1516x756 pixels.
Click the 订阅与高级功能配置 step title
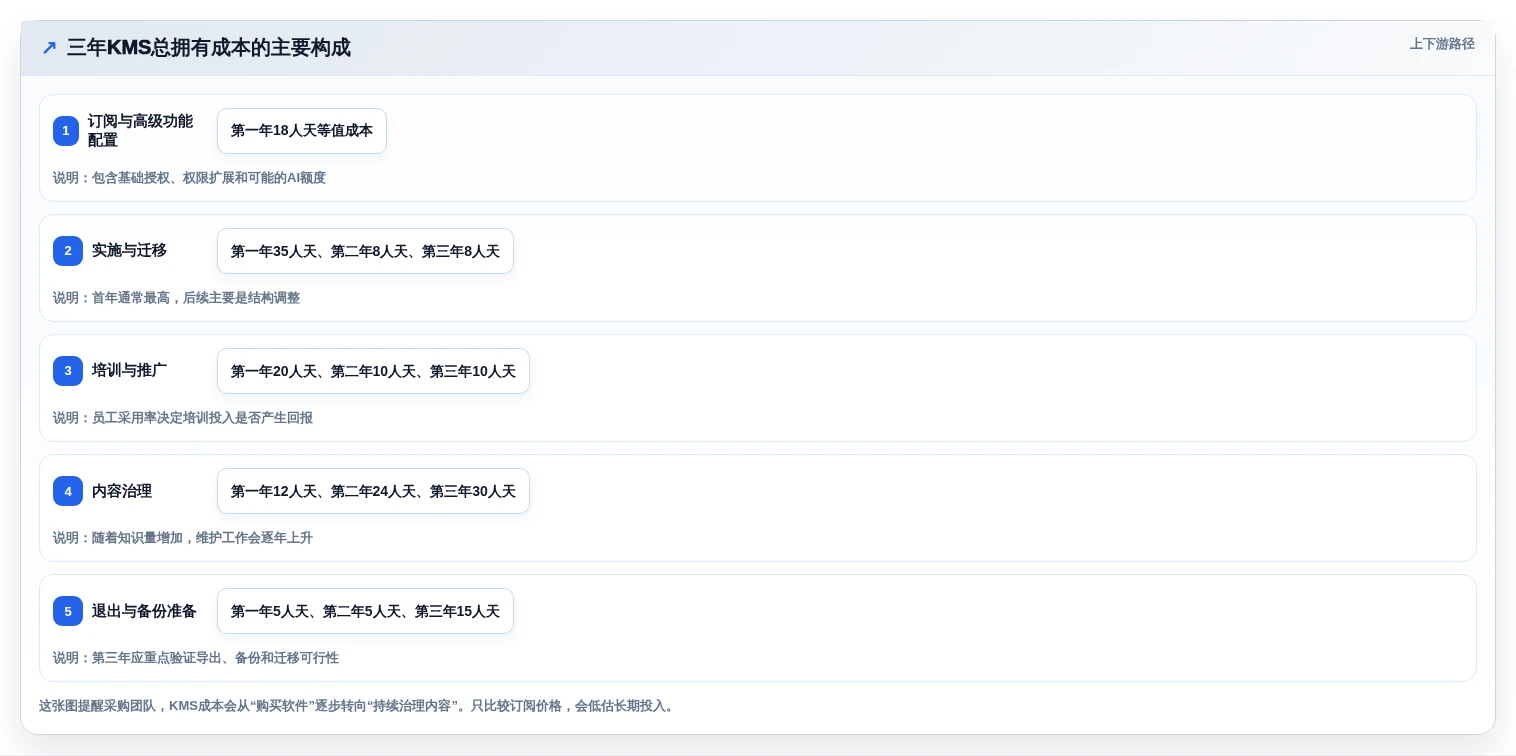(x=140, y=131)
